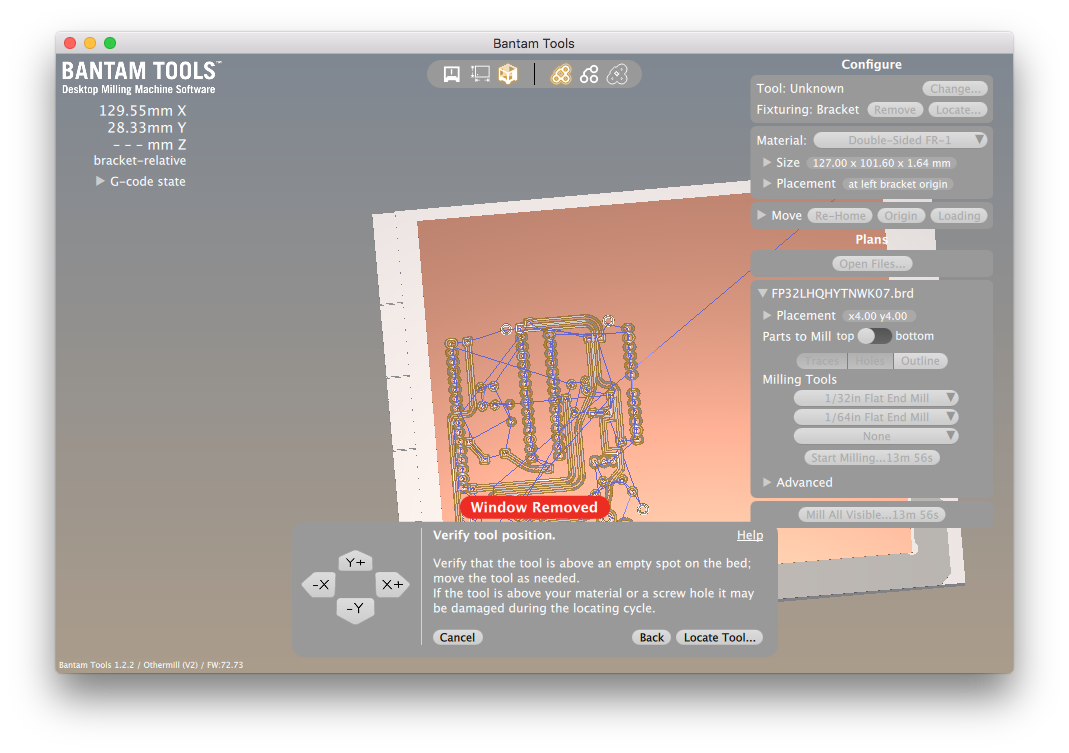Expand the Move controls

(762, 215)
